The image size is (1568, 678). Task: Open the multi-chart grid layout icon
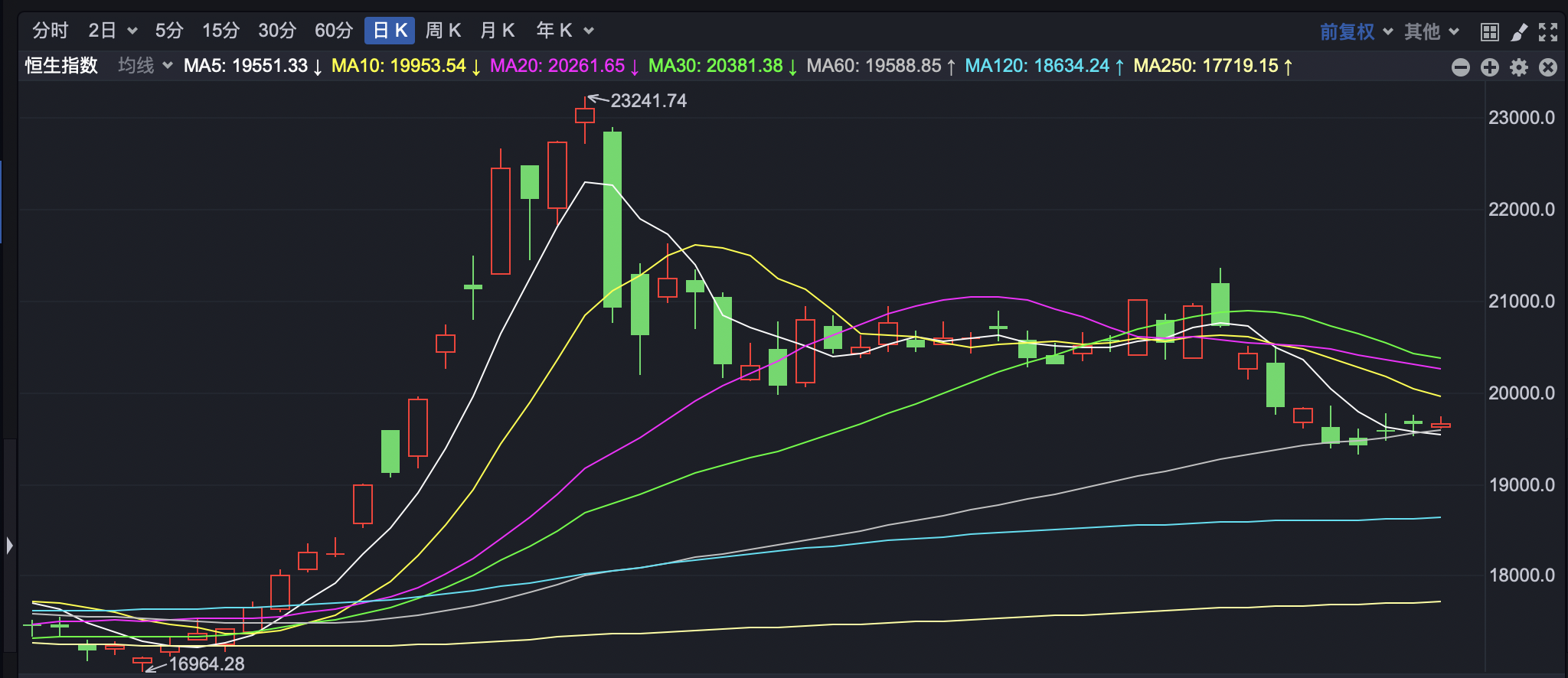(x=1489, y=32)
